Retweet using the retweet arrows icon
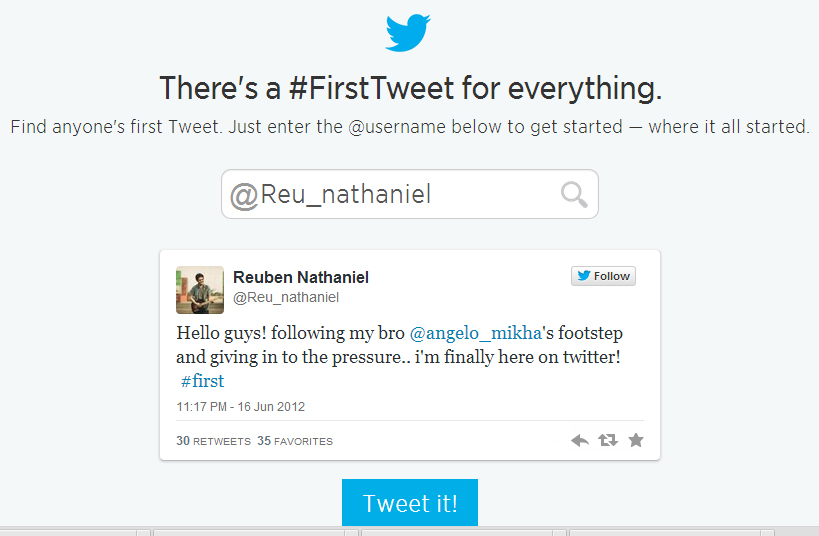Screen dimensions: 819x536 (607, 440)
